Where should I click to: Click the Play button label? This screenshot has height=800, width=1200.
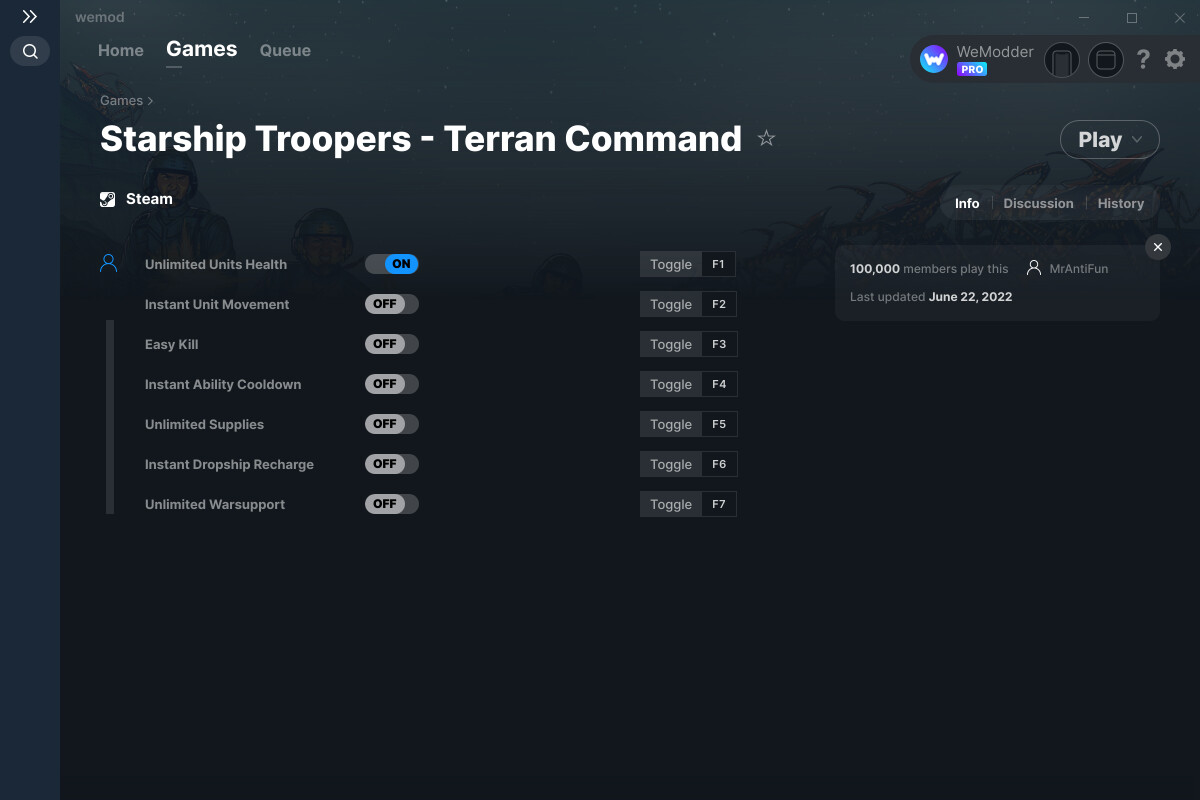[1100, 140]
